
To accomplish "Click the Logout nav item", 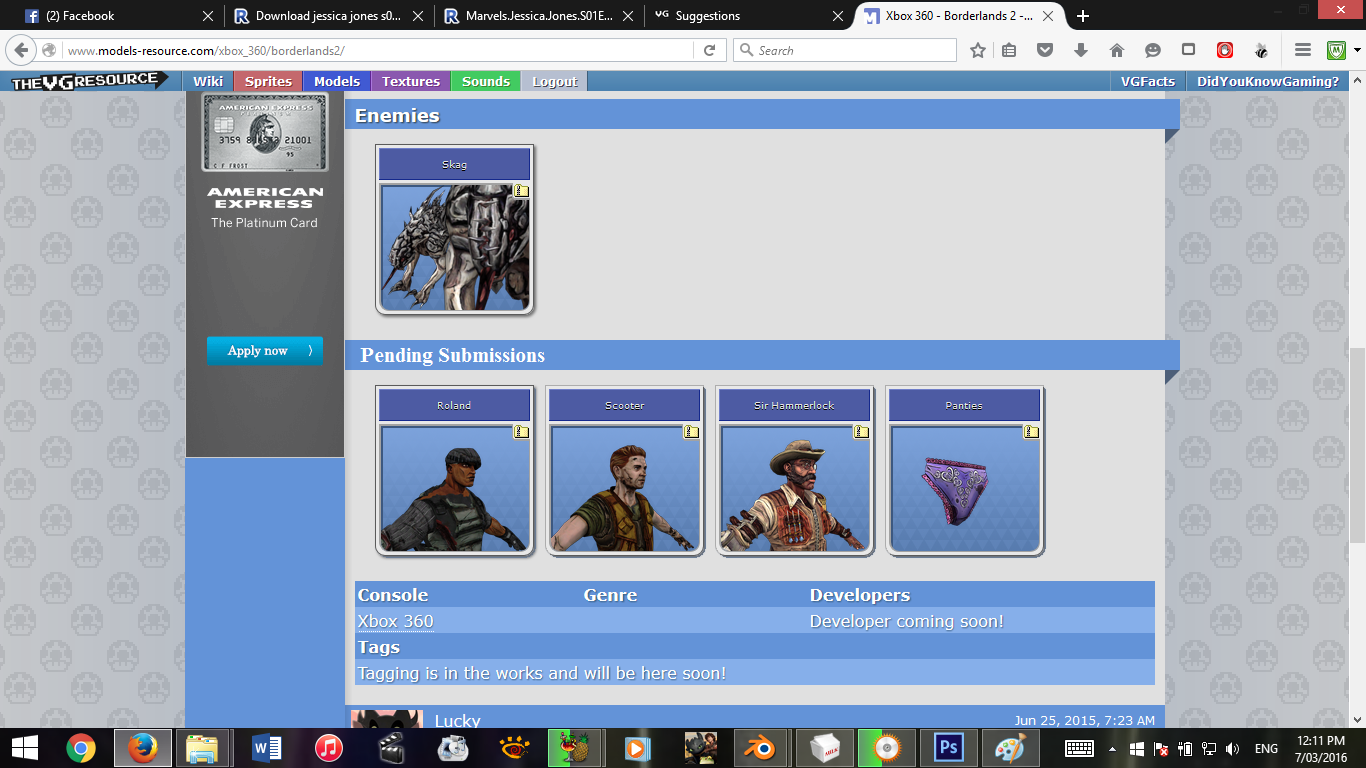I will pos(555,82).
